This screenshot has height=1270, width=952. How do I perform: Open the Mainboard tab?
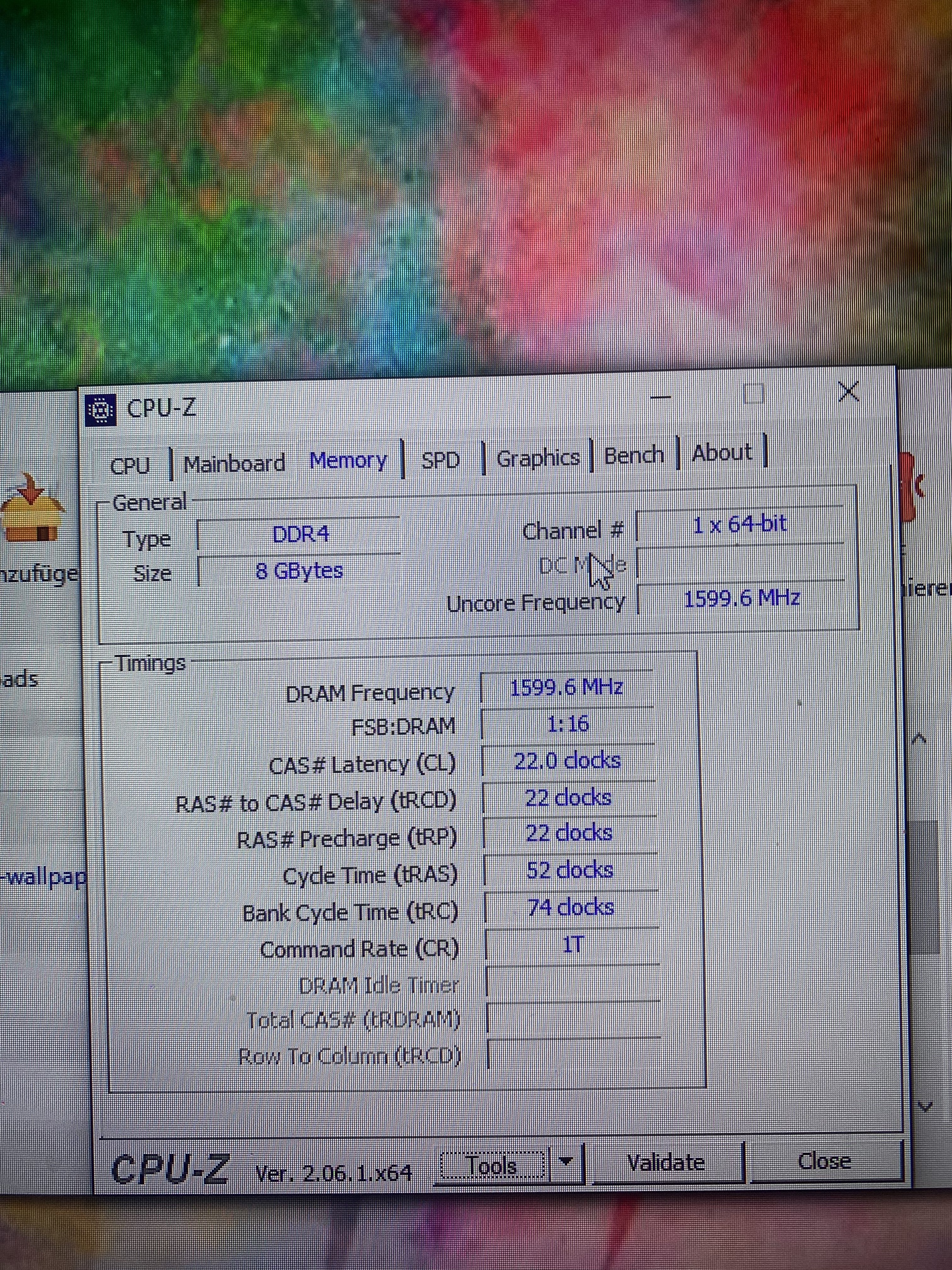(234, 463)
